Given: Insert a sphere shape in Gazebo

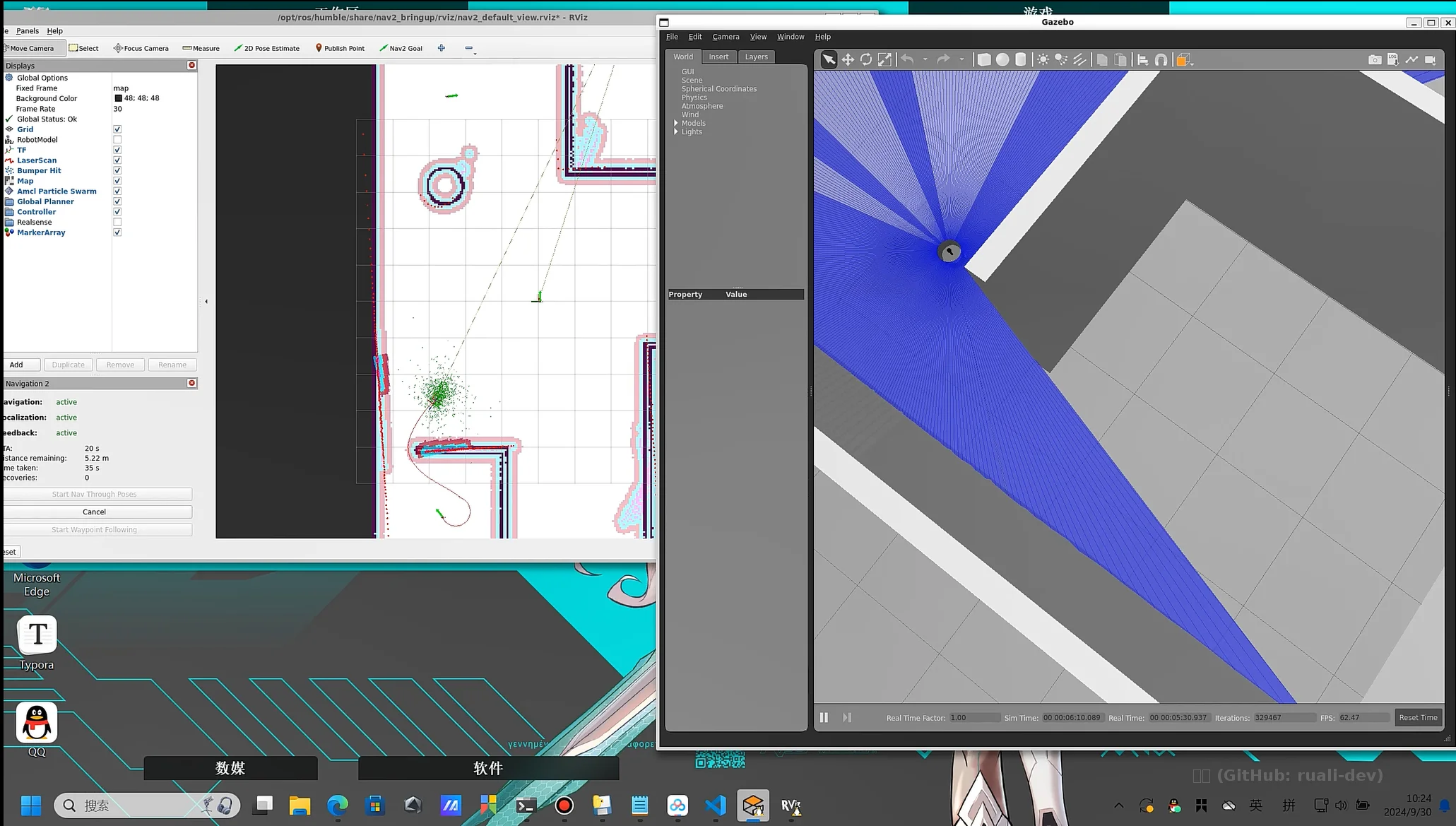Looking at the screenshot, I should pos(1002,60).
